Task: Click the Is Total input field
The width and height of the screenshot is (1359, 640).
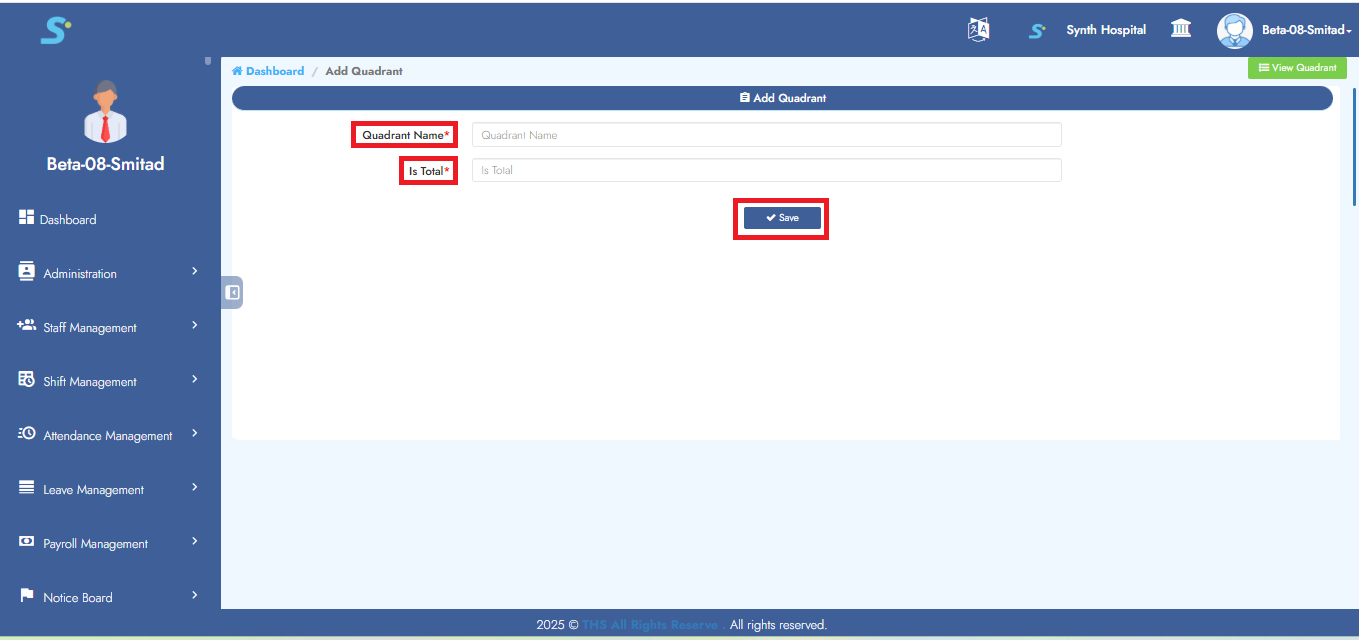Action: coord(766,171)
